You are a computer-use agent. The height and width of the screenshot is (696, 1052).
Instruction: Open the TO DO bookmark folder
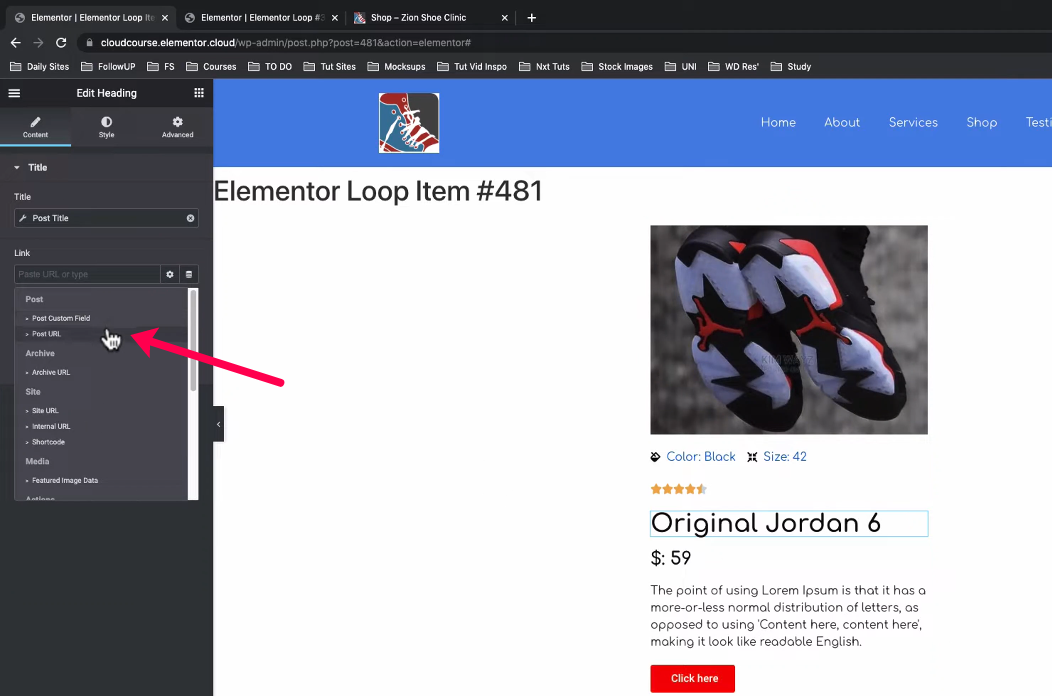click(x=270, y=66)
